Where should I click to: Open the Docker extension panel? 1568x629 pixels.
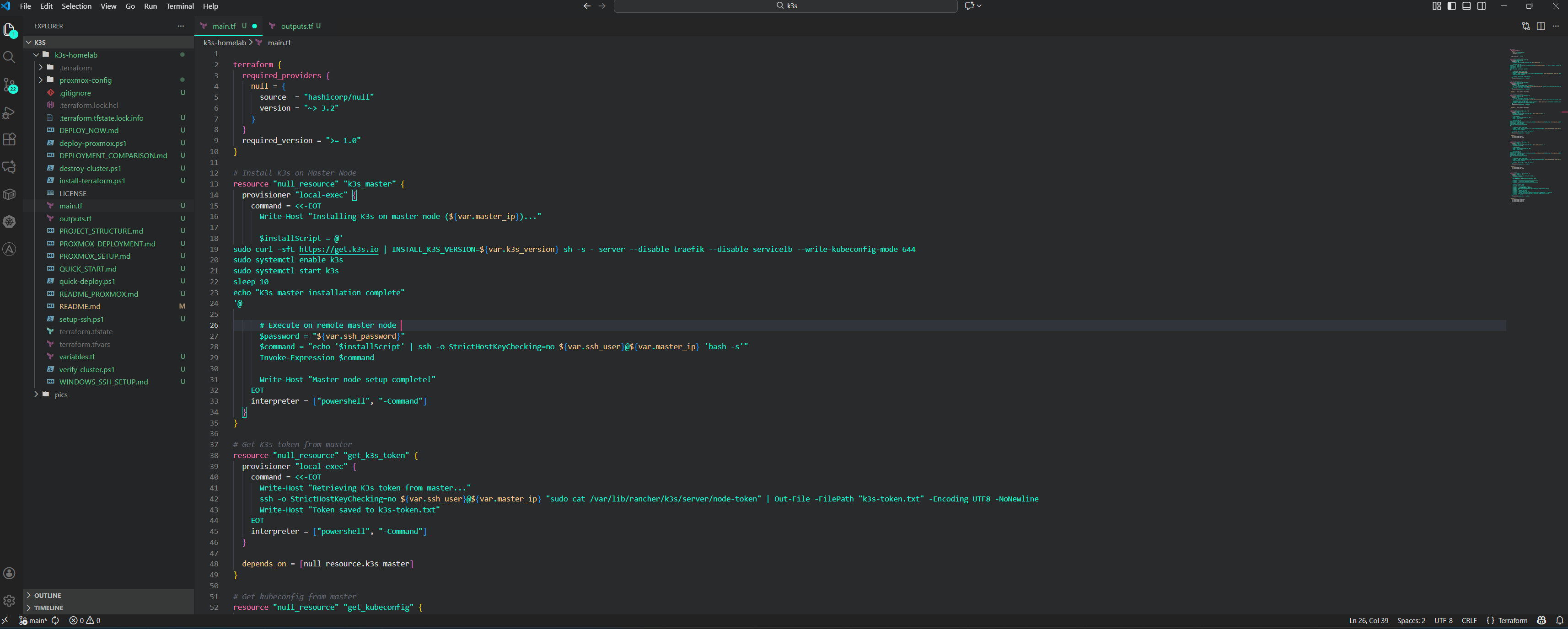(x=10, y=194)
